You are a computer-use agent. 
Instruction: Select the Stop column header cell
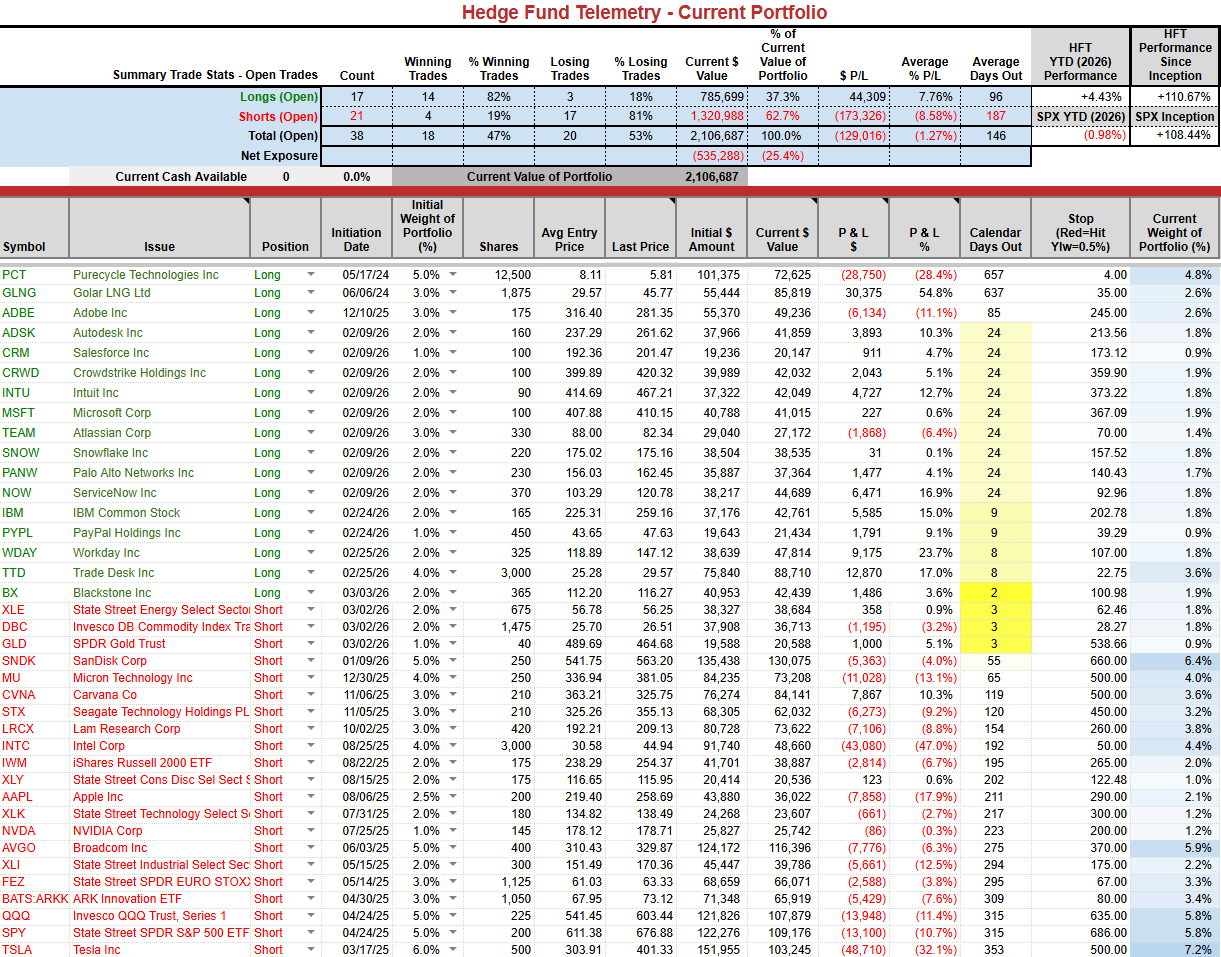(1080, 232)
